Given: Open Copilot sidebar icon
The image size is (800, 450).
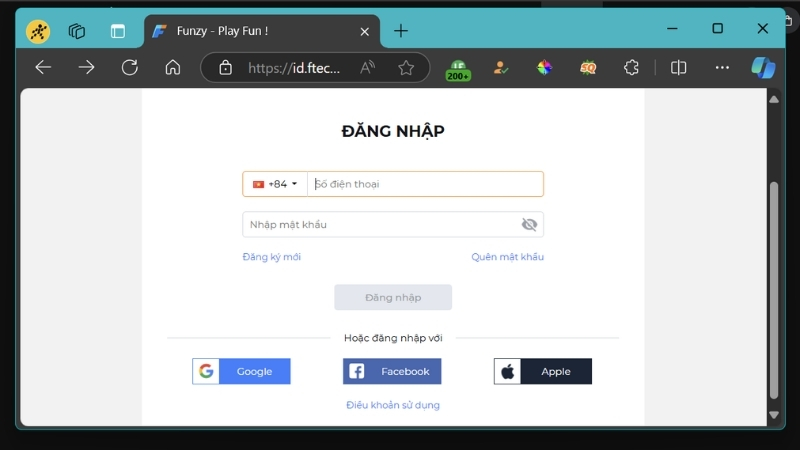Looking at the screenshot, I should point(764,68).
